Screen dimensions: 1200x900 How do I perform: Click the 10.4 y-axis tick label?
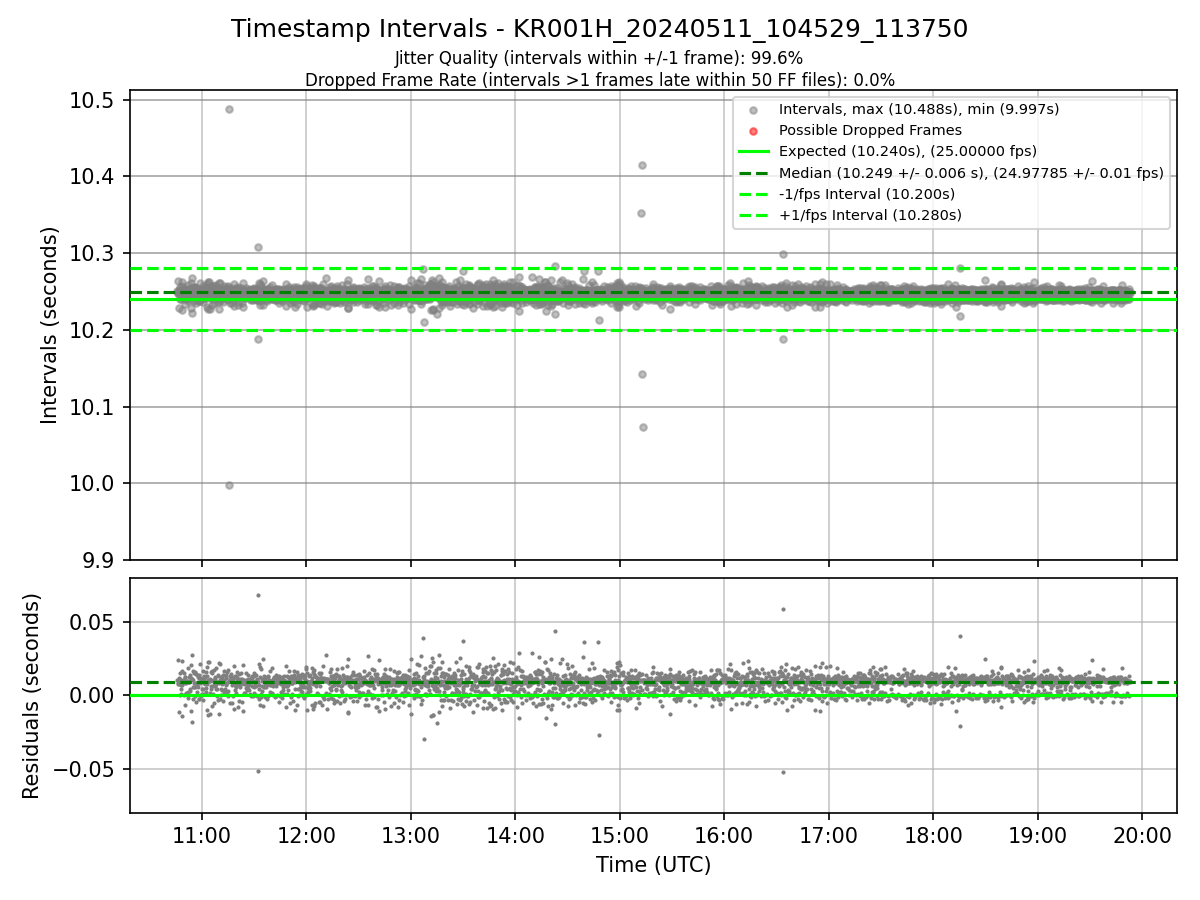[94, 177]
